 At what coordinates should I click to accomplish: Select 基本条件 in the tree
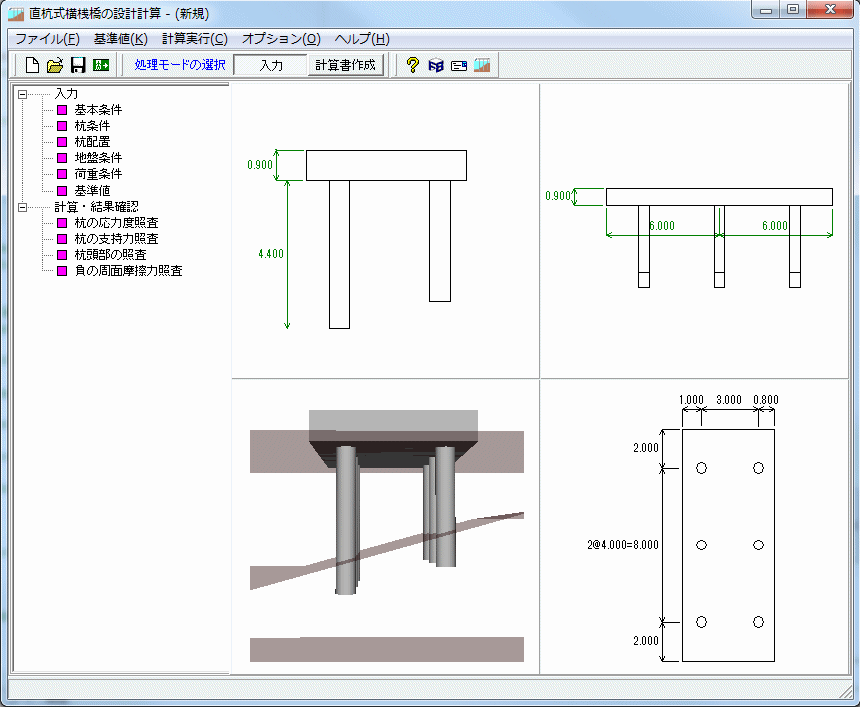[98, 110]
